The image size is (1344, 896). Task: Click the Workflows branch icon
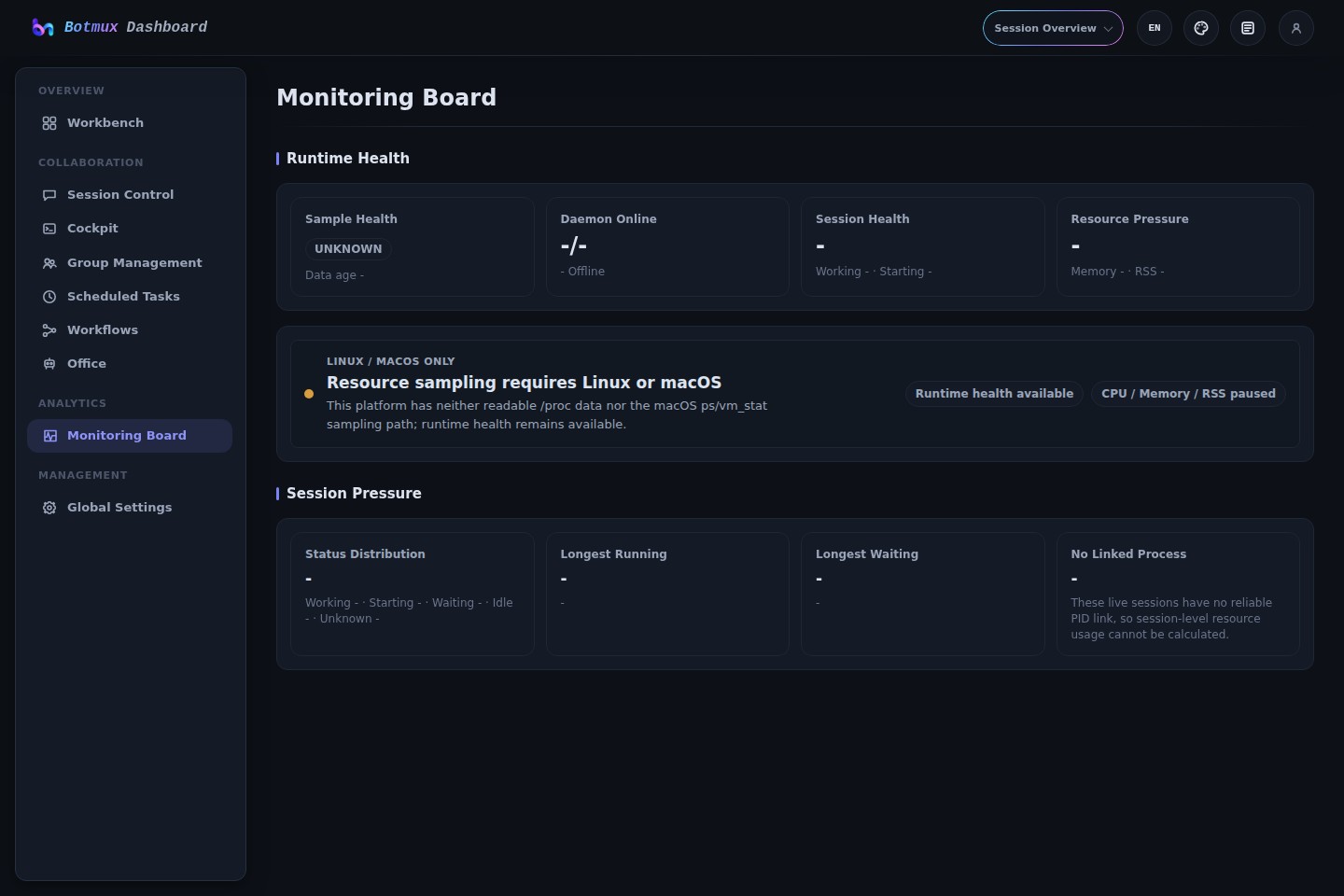[x=49, y=330]
